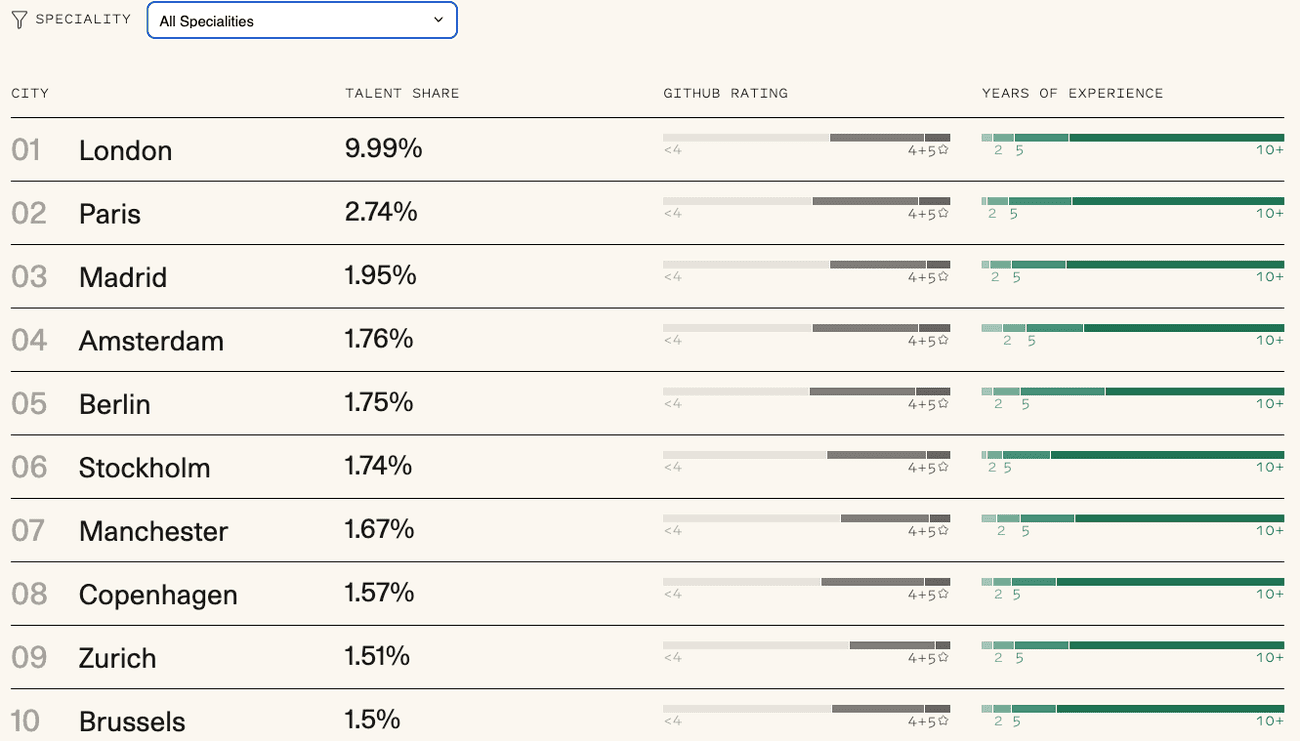
Task: Open the Amsterdam city entry
Action: (151, 341)
